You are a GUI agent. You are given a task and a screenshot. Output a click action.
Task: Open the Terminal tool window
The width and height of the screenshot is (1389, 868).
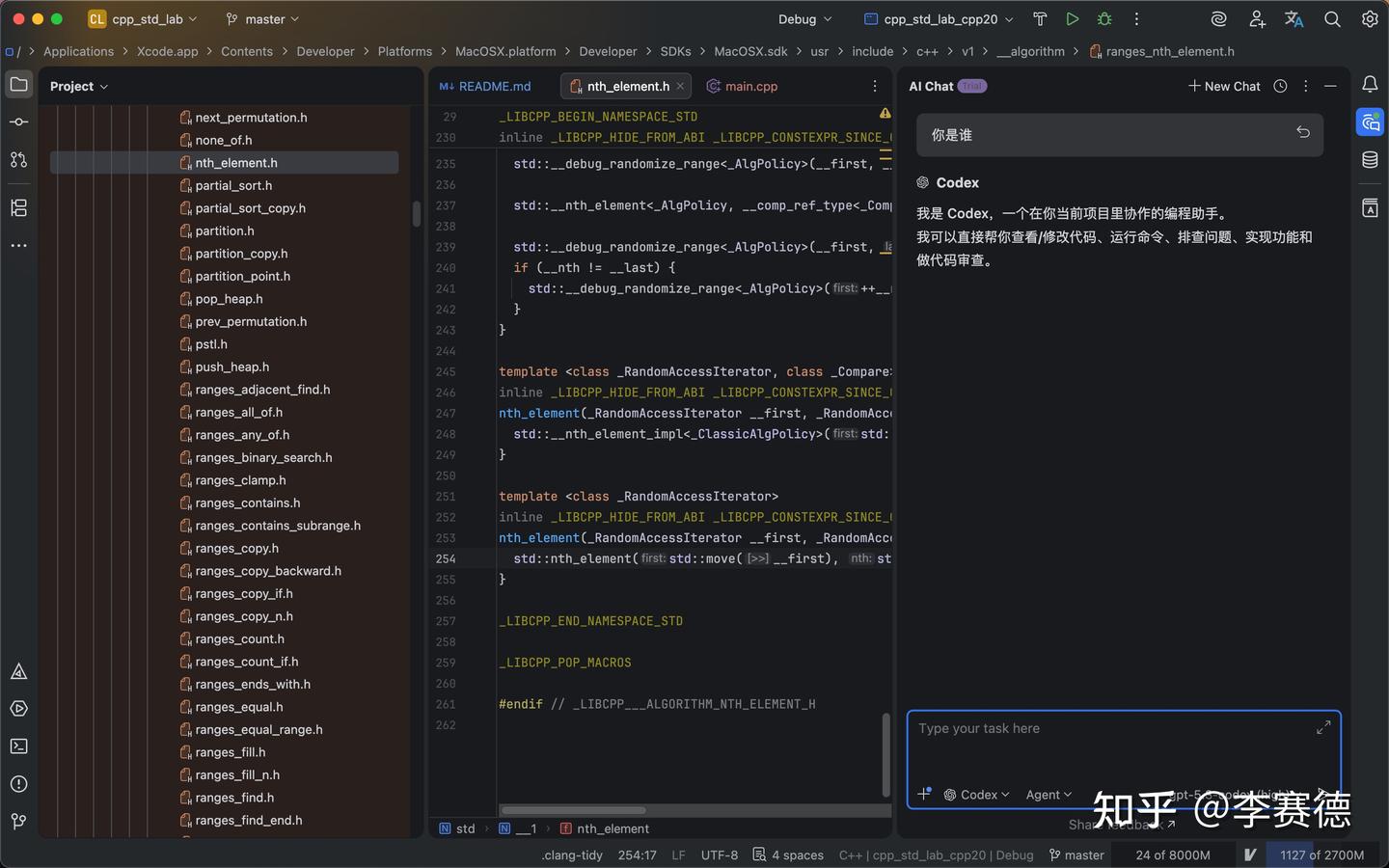18,746
